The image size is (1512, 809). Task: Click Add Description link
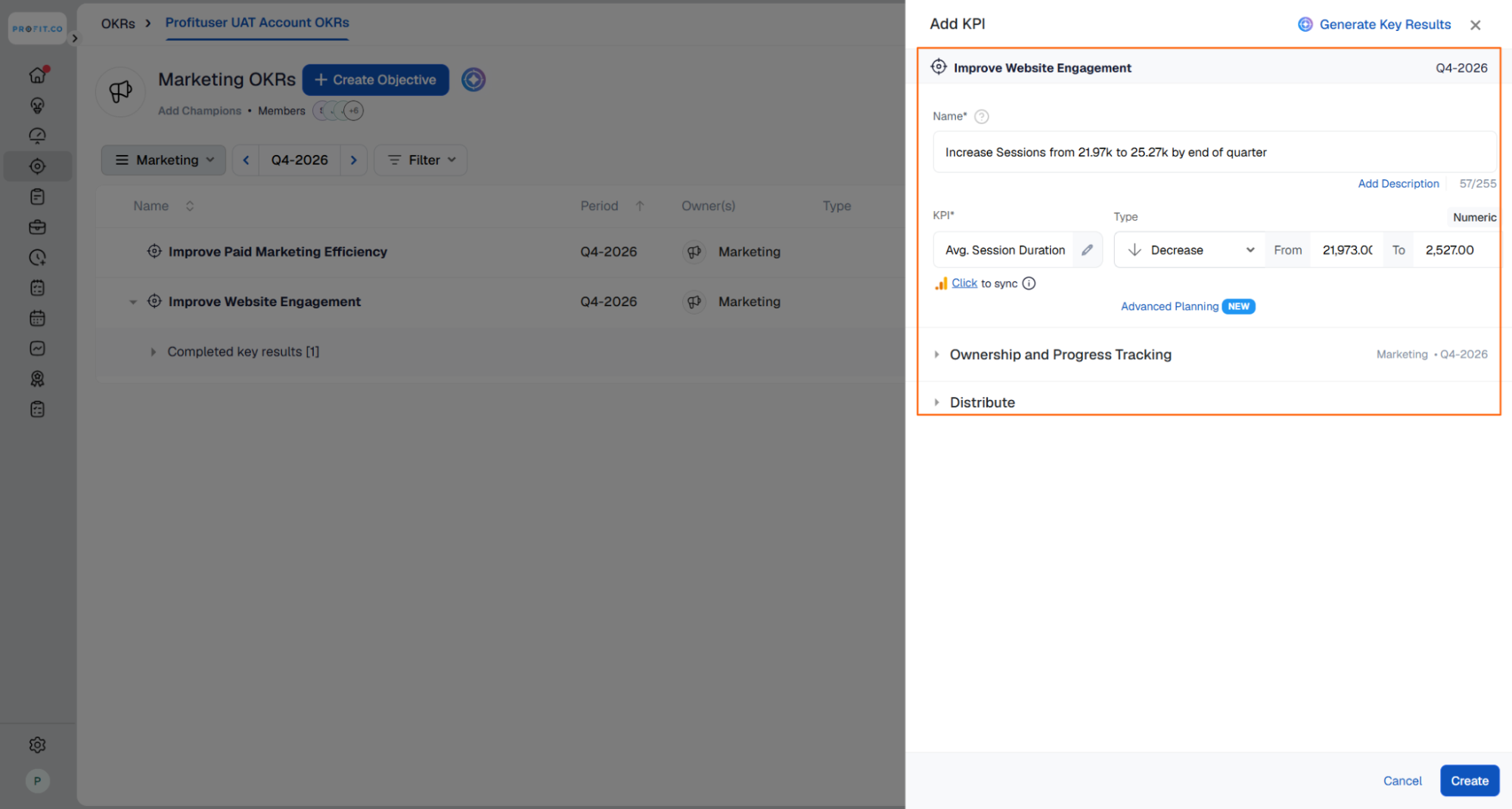click(1398, 184)
